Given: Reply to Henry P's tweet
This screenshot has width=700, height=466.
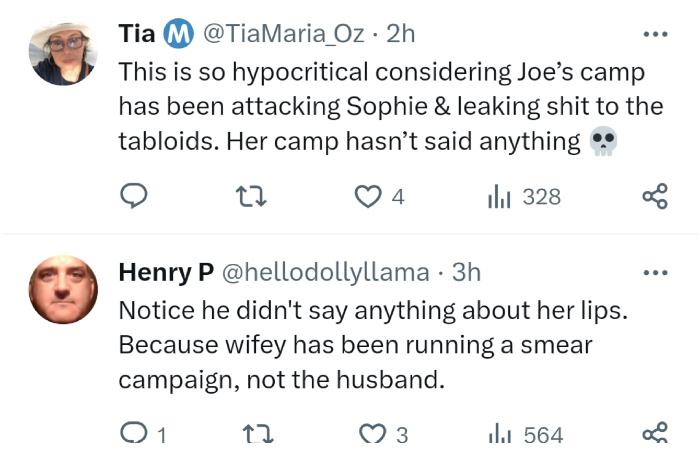Looking at the screenshot, I should click(x=133, y=434).
